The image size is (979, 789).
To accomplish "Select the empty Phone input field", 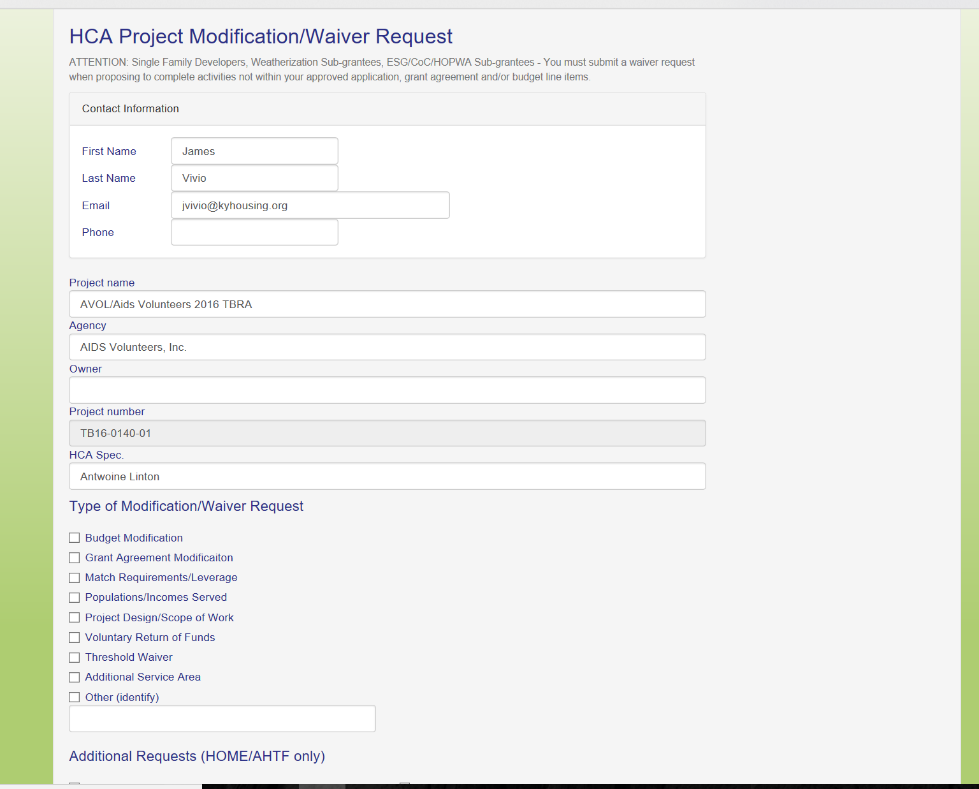I will [x=254, y=232].
